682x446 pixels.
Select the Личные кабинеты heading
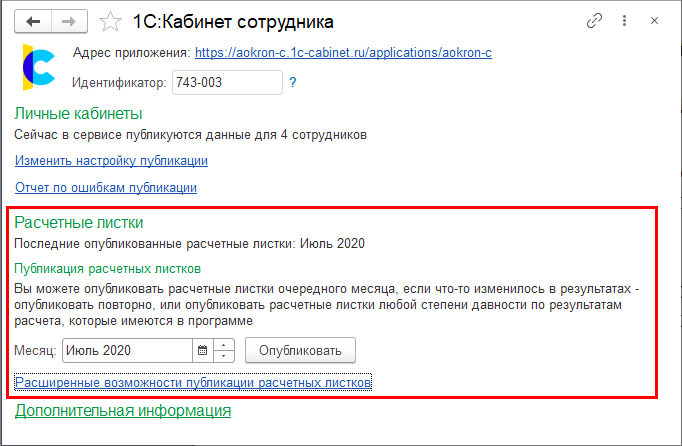(78, 114)
